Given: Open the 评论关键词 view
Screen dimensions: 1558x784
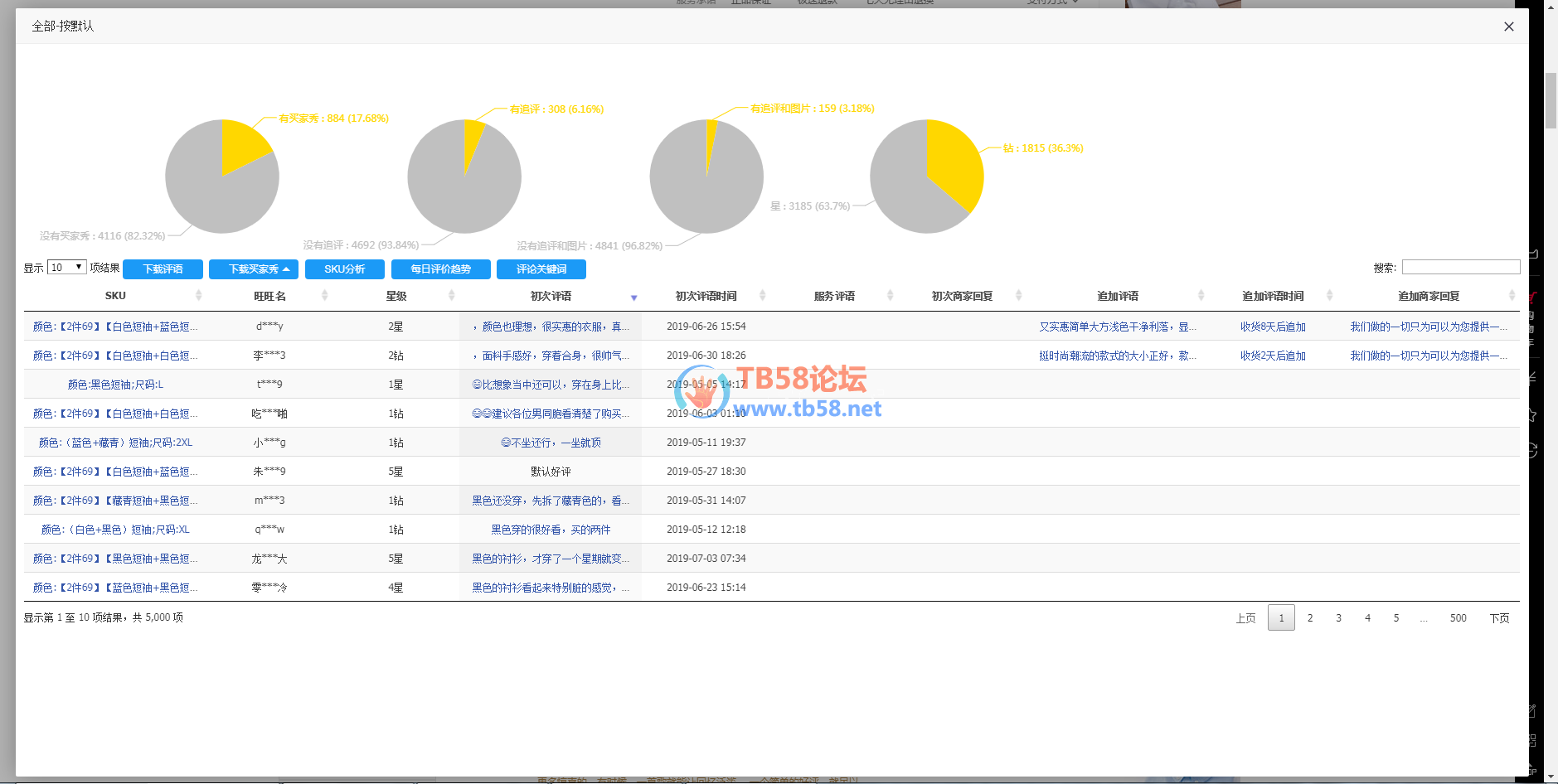Looking at the screenshot, I should 541,269.
